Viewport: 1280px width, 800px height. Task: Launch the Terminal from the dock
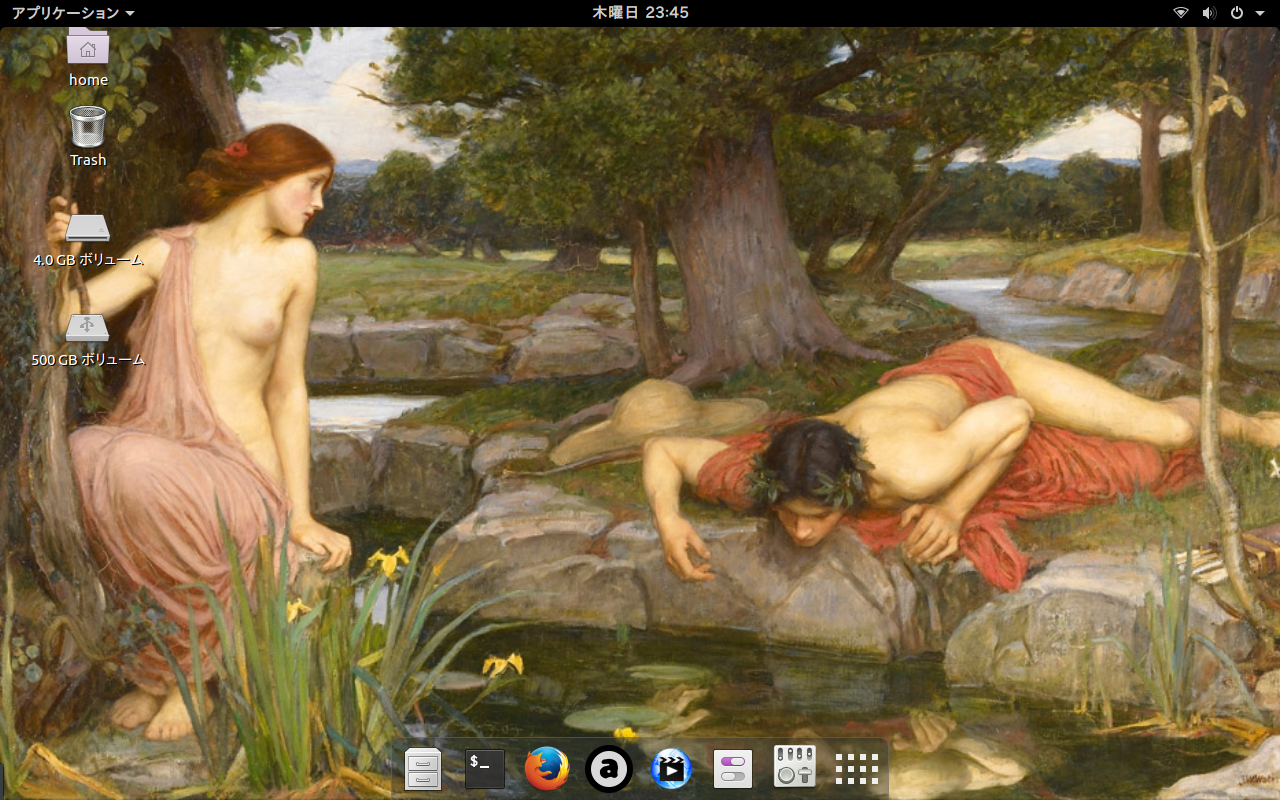point(485,769)
